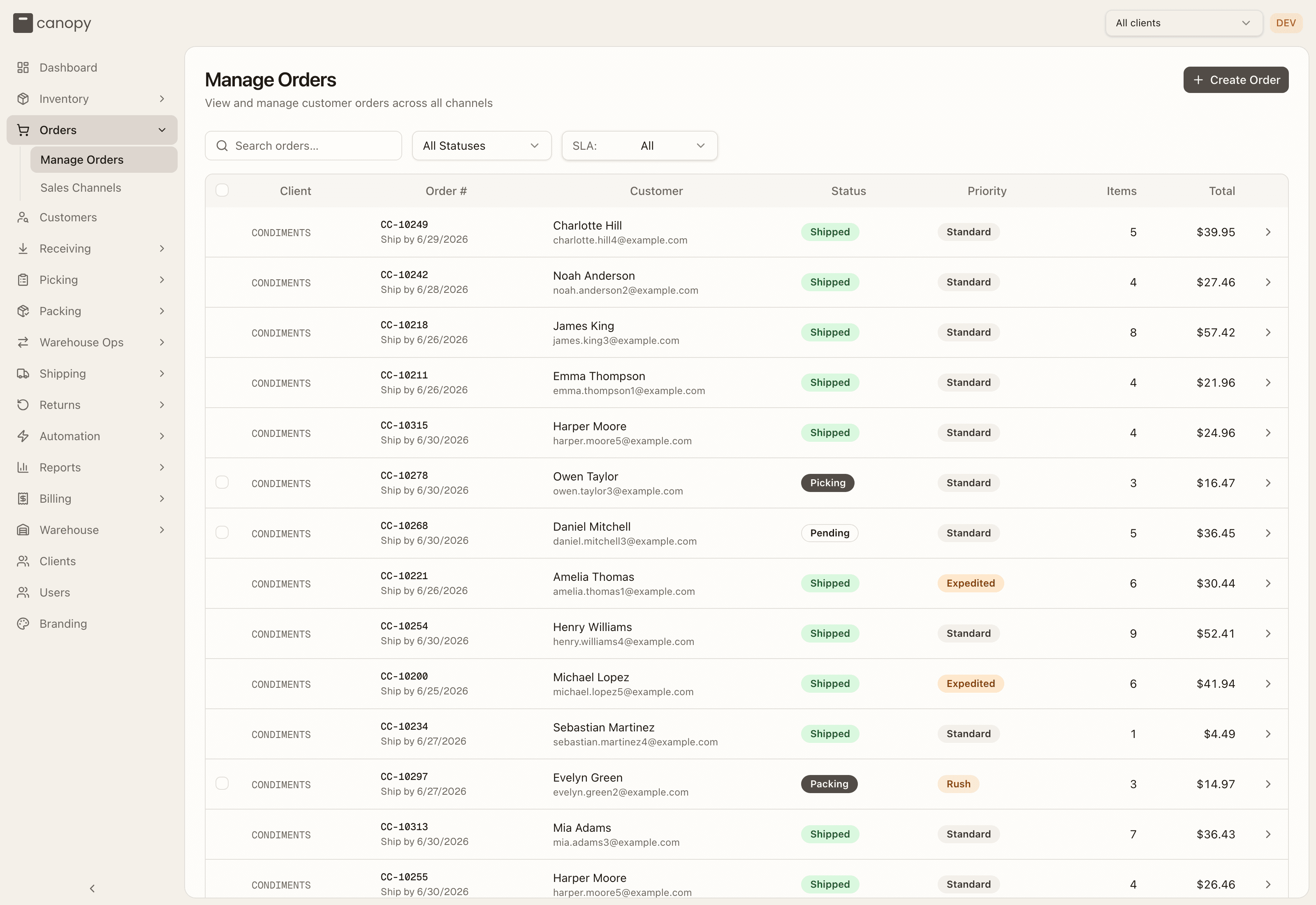Image resolution: width=1316 pixels, height=905 pixels.
Task: Sort by the Status column header
Action: [848, 191]
